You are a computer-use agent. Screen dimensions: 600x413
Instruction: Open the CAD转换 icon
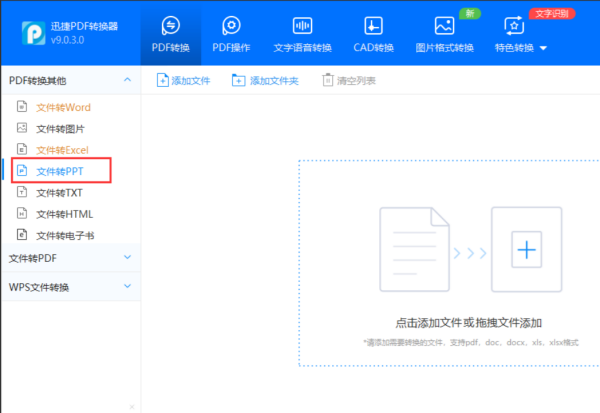(373, 26)
